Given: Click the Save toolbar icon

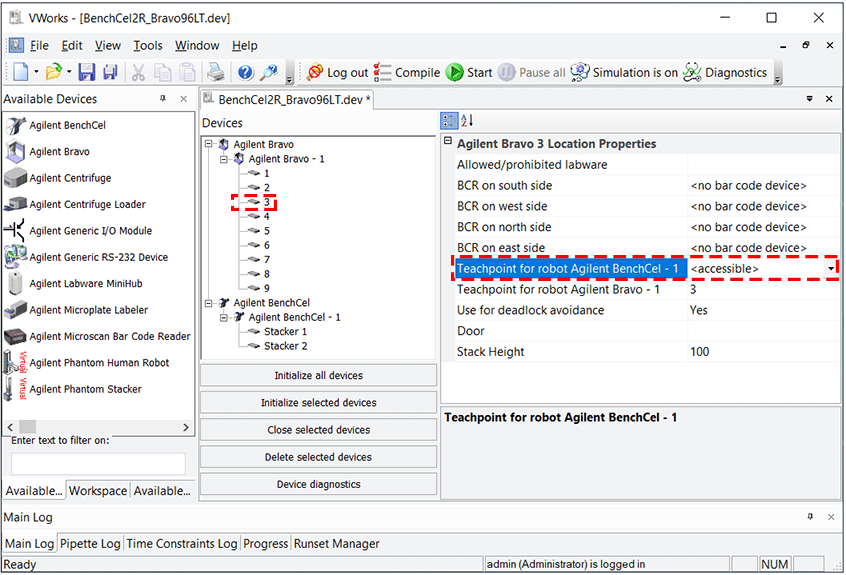Looking at the screenshot, I should (86, 72).
